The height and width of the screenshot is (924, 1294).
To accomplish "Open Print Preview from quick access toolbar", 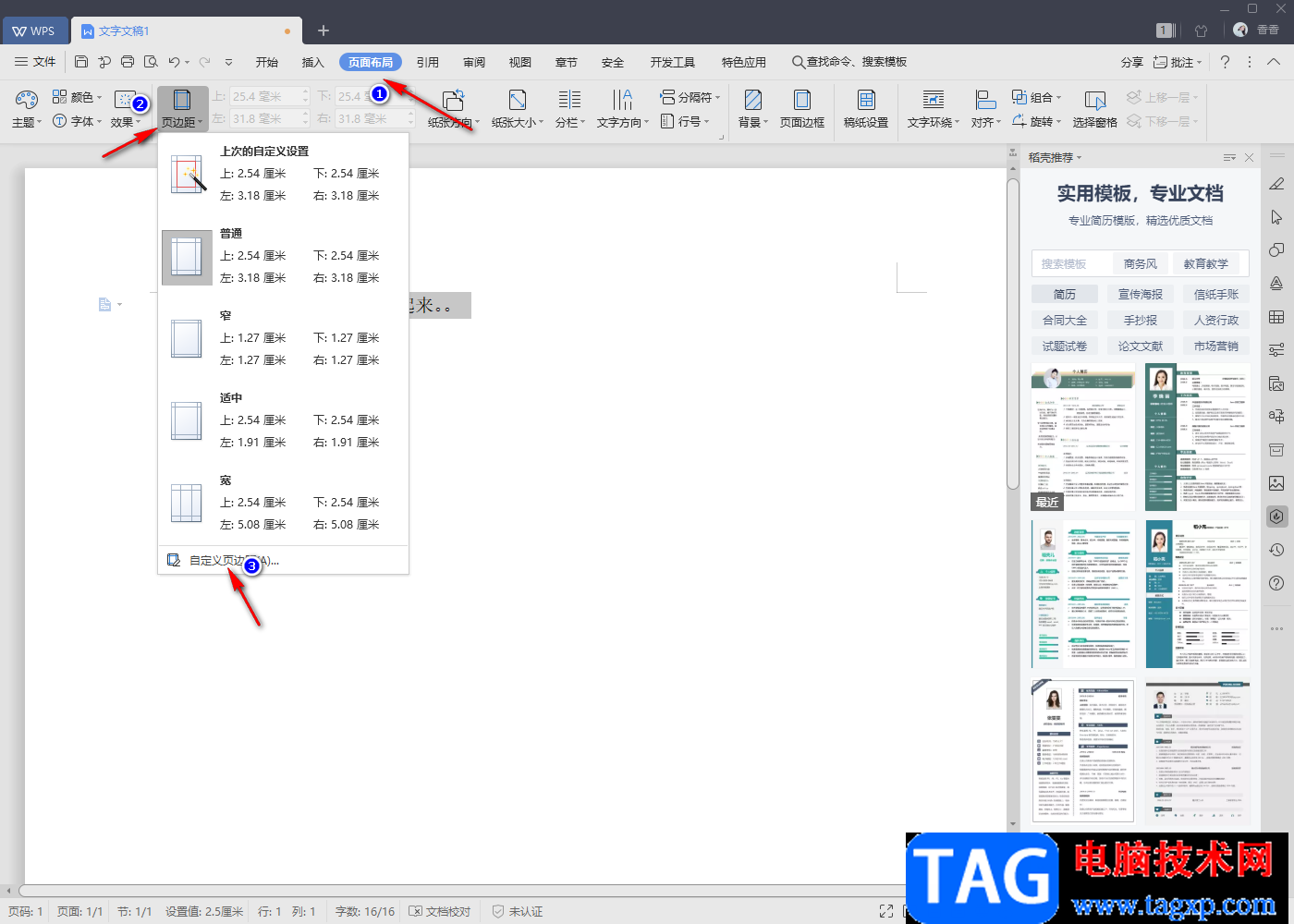I will (x=151, y=62).
